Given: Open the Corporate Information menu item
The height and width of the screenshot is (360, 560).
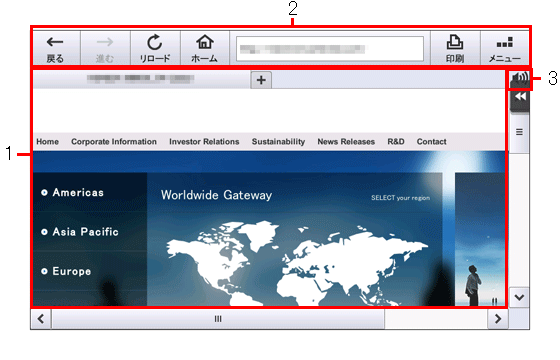Looking at the screenshot, I should pyautogui.click(x=114, y=142).
